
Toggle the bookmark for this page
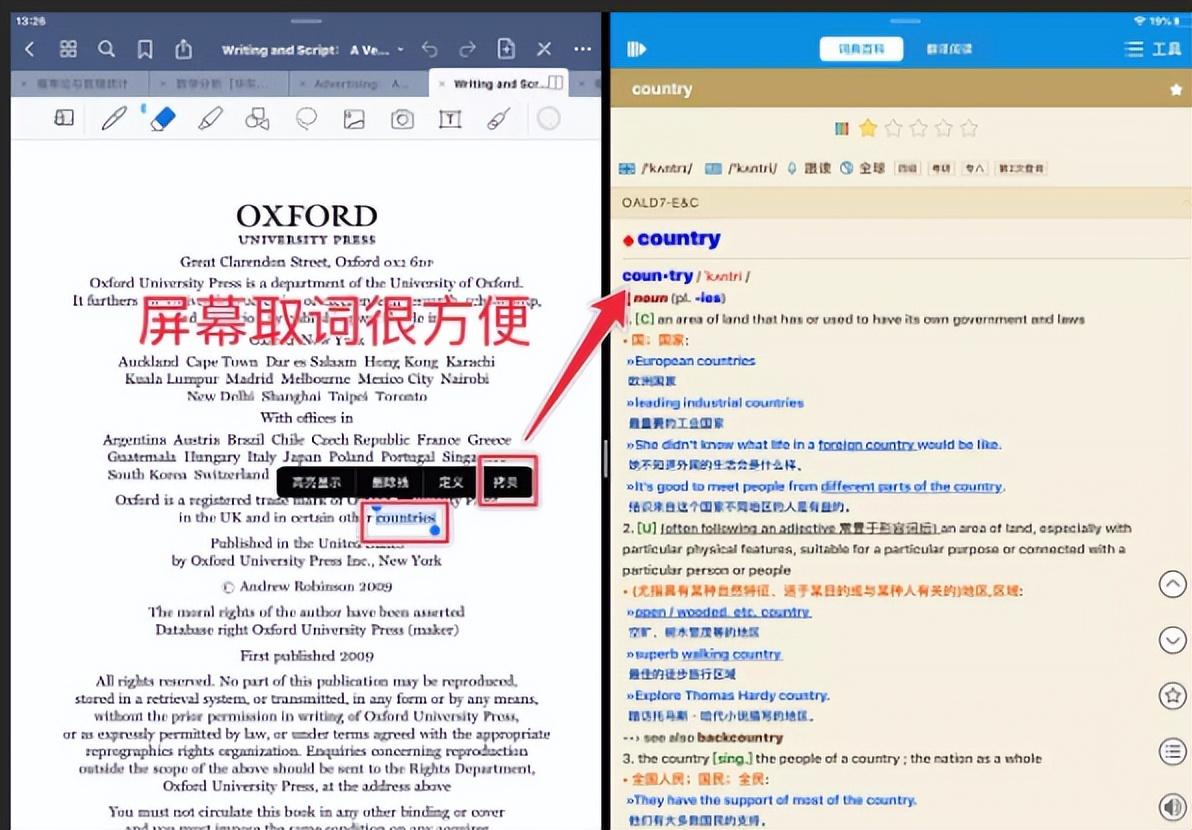145,49
